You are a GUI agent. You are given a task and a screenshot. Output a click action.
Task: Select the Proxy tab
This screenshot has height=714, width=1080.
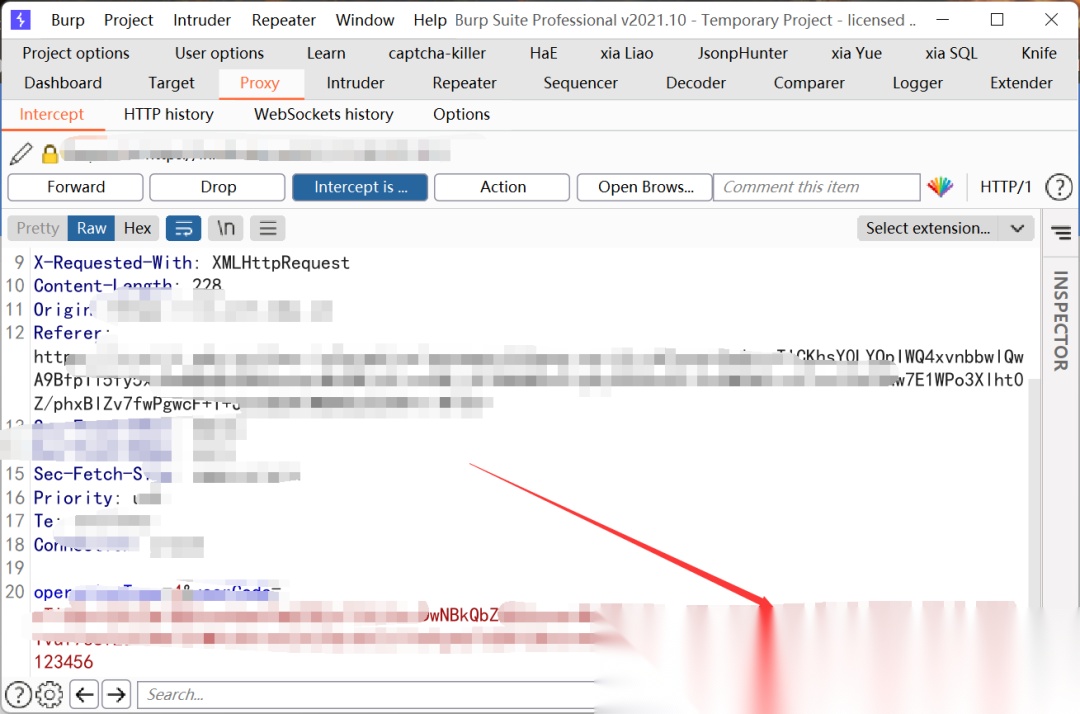pyautogui.click(x=260, y=83)
